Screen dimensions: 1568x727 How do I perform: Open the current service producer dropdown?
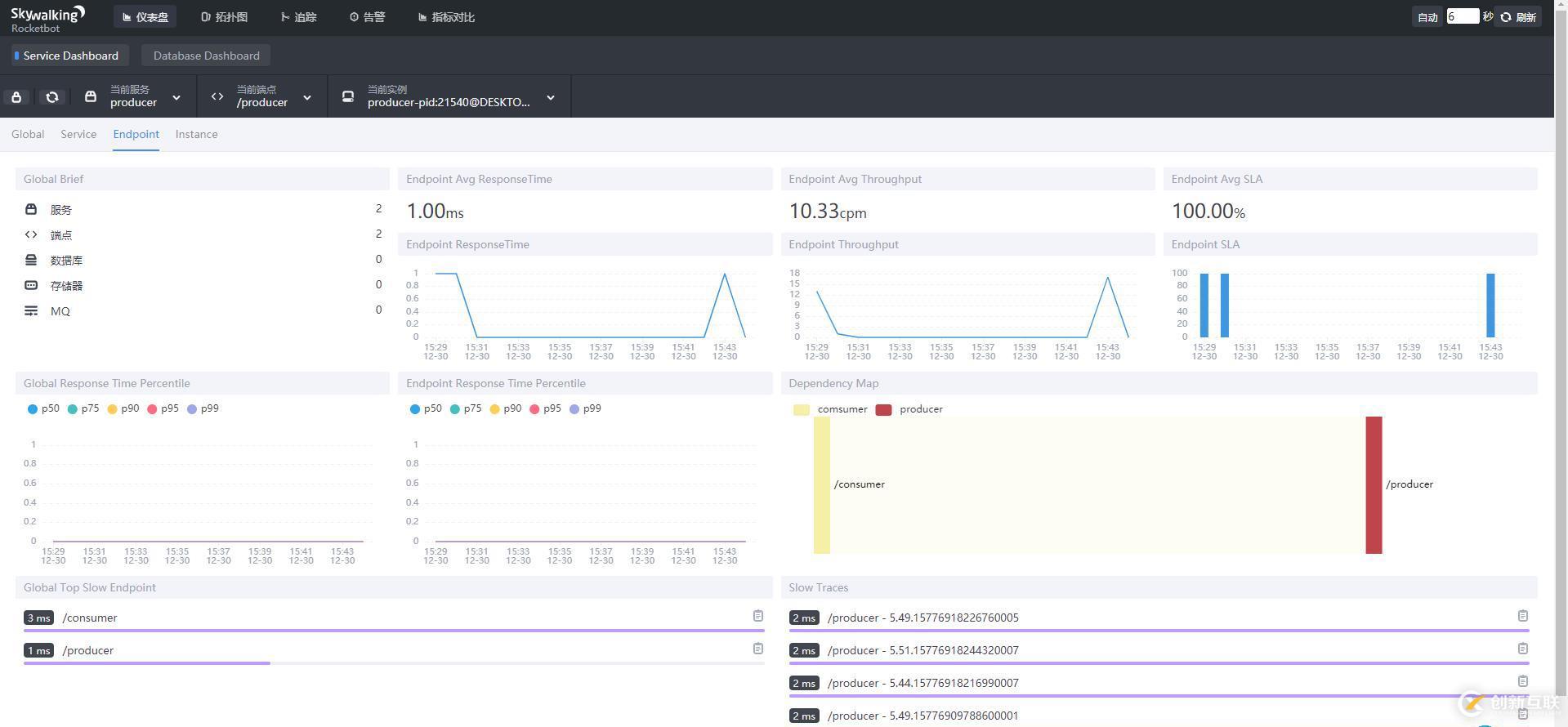[133, 96]
